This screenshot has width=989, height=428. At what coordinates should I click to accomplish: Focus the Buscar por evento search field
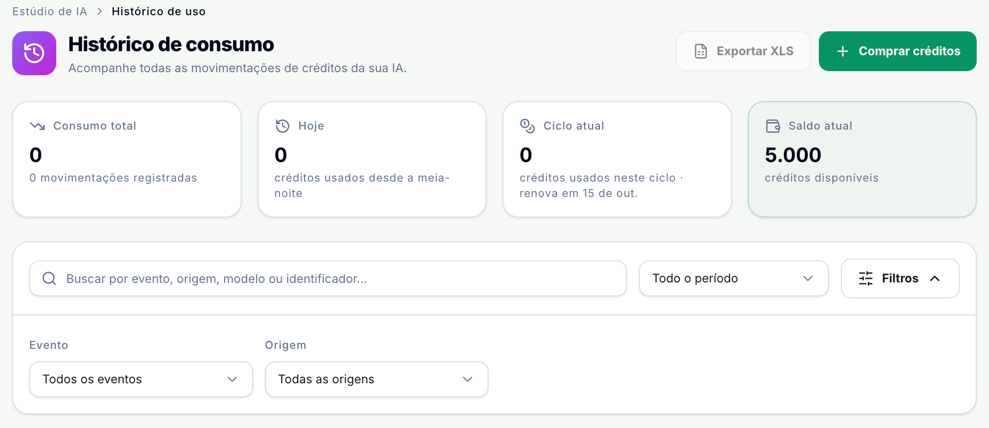[328, 278]
